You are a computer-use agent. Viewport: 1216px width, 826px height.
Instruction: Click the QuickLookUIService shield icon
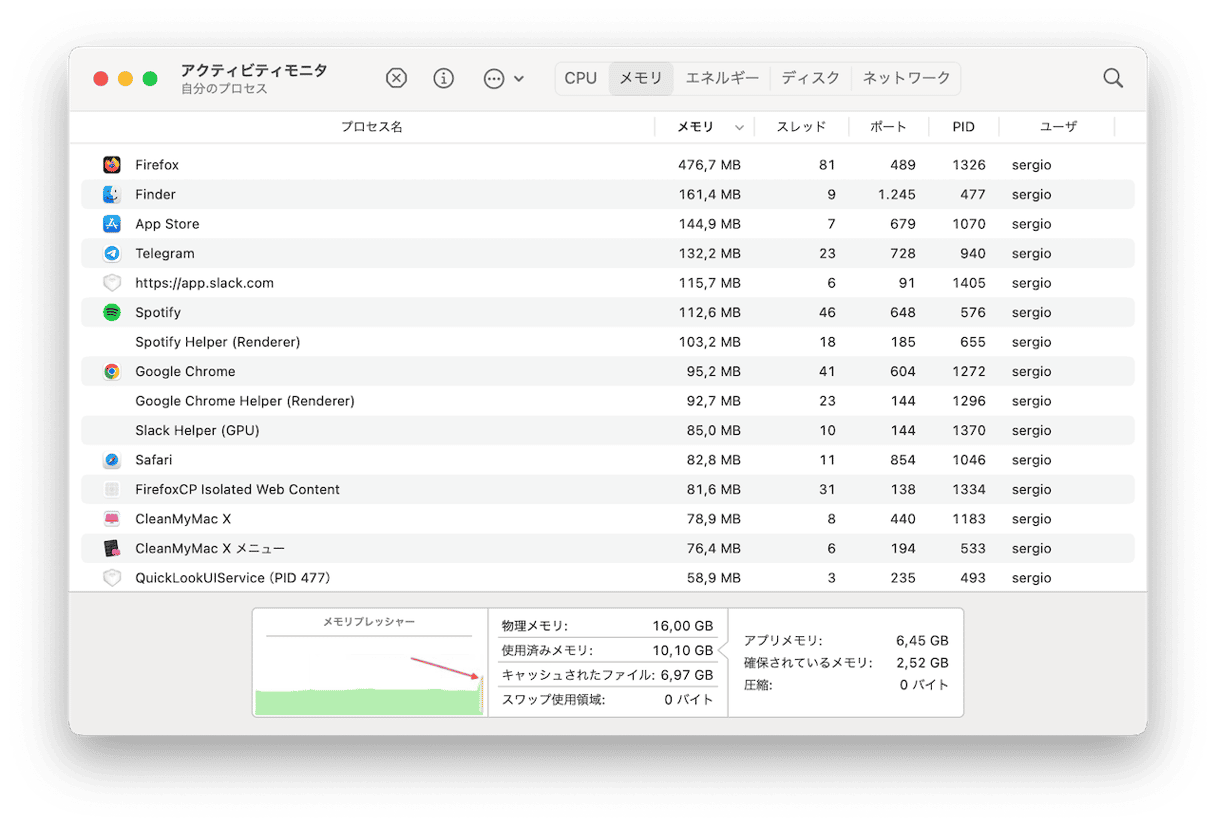[x=112, y=578]
